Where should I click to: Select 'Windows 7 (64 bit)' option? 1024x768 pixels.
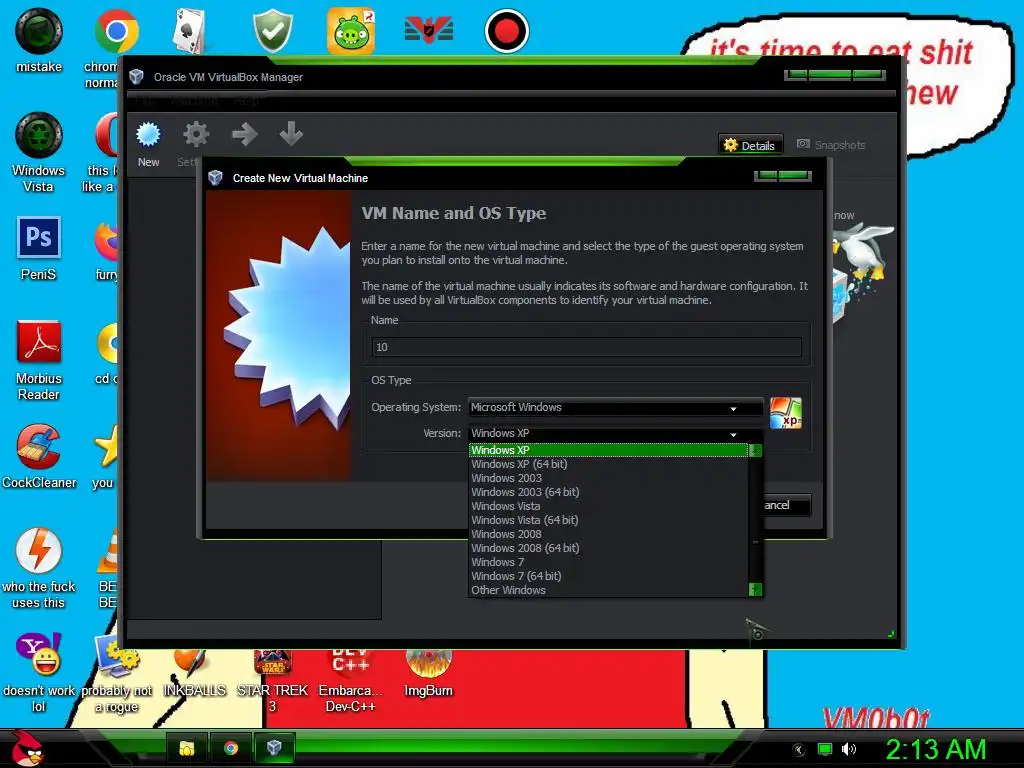[x=608, y=577]
